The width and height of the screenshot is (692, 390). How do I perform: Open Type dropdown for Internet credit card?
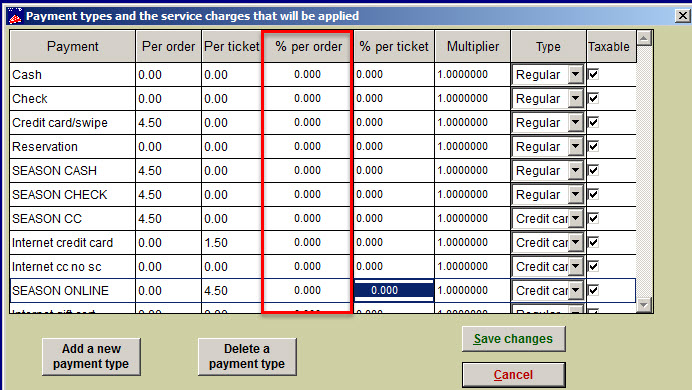click(x=575, y=243)
